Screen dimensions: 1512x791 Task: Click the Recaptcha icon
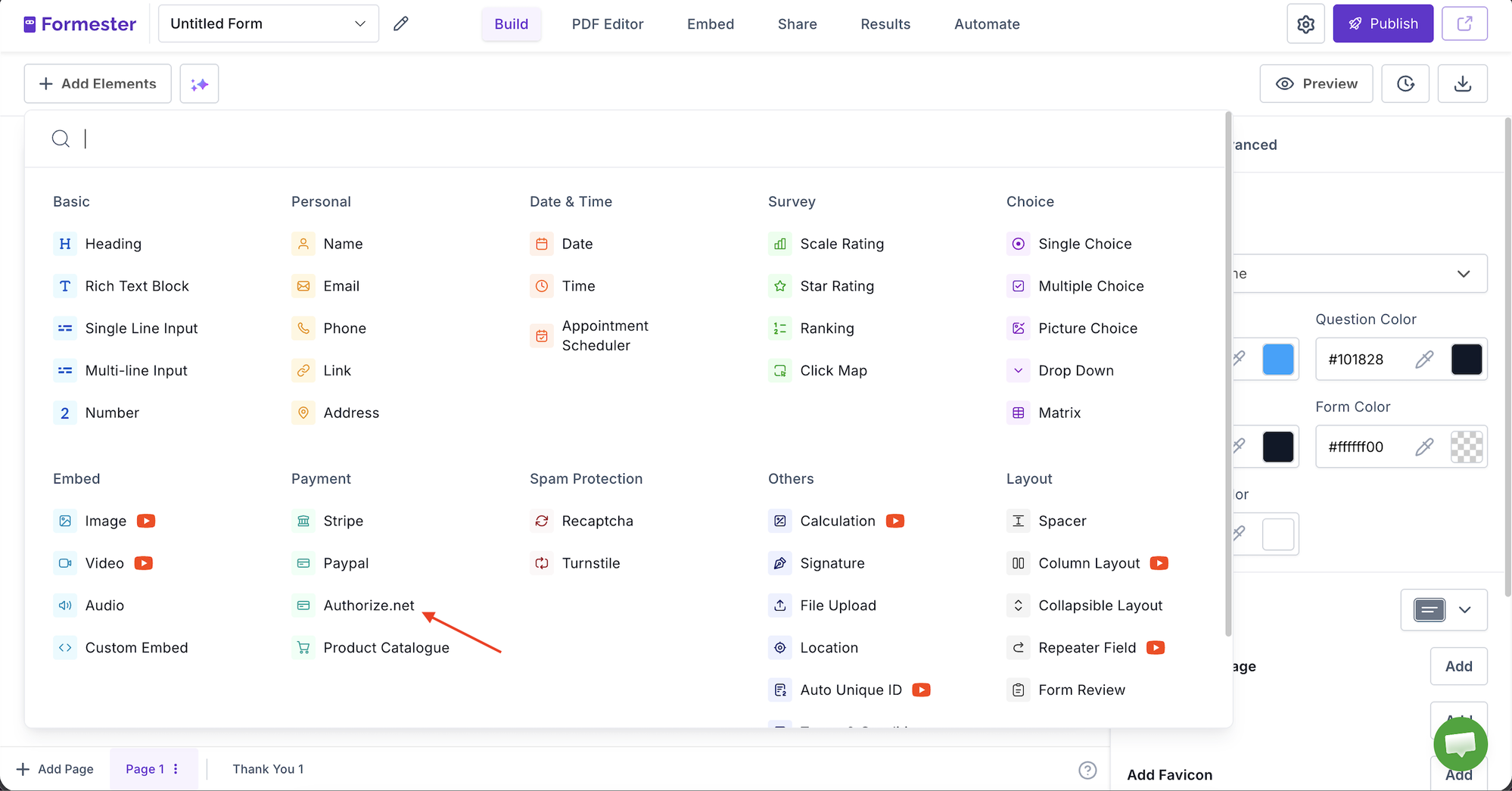pos(542,521)
